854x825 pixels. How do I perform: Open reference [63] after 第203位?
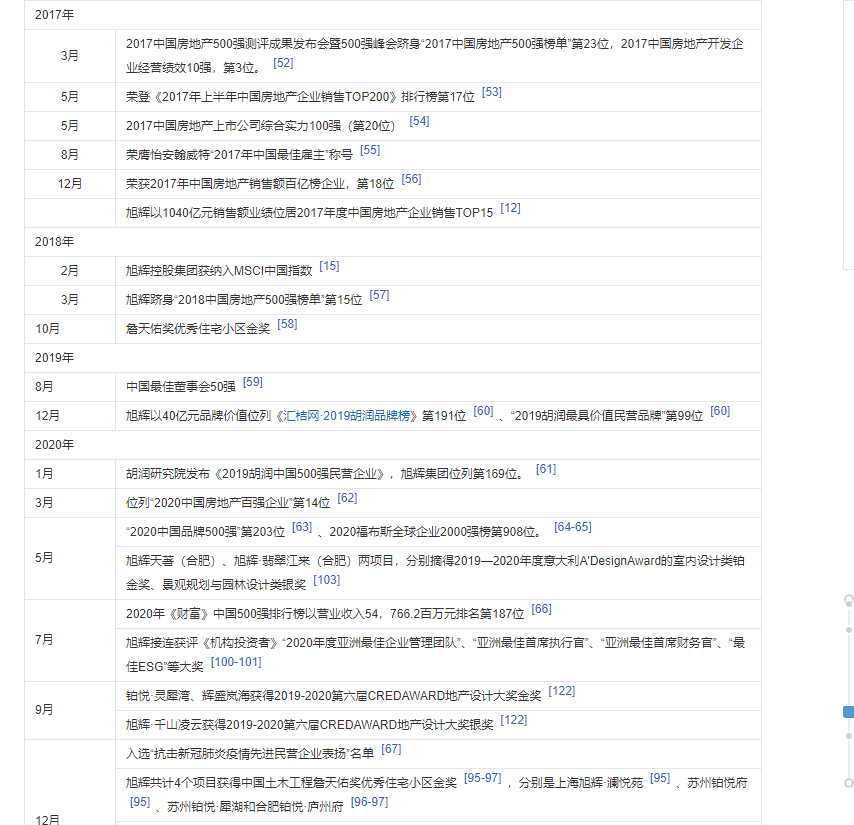click(x=302, y=527)
